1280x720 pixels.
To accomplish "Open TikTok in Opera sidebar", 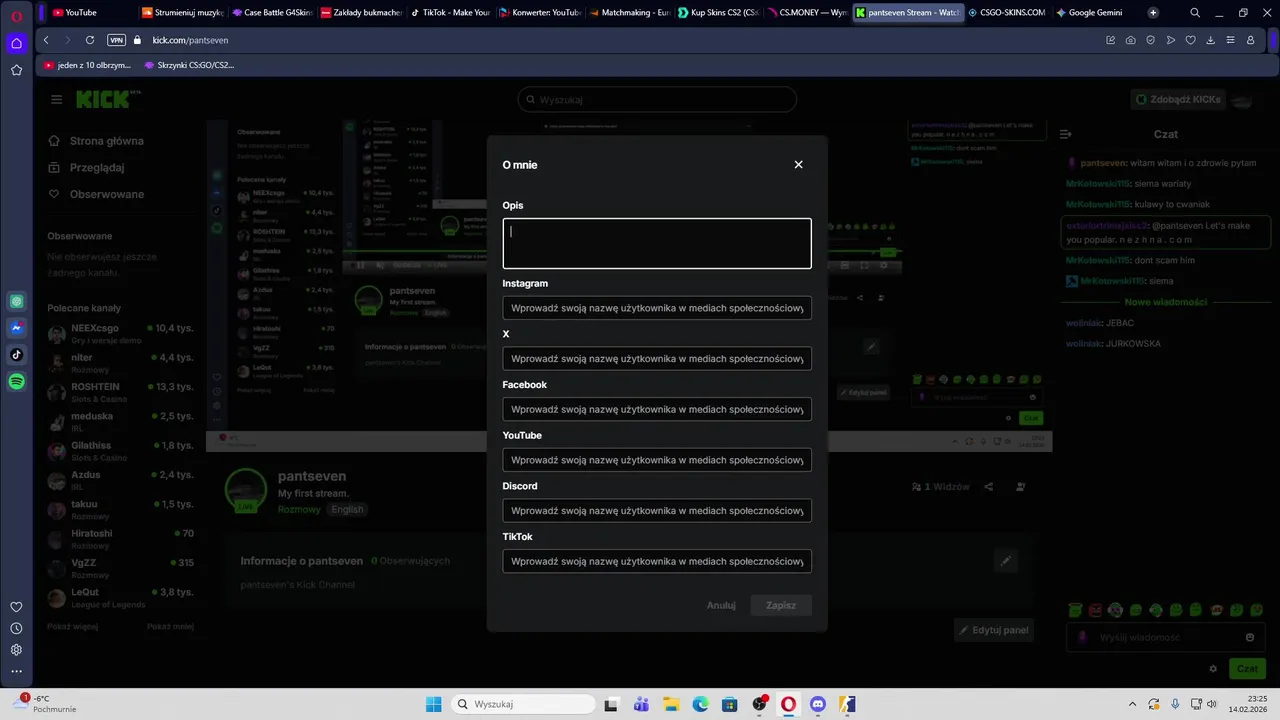I will tap(16, 354).
